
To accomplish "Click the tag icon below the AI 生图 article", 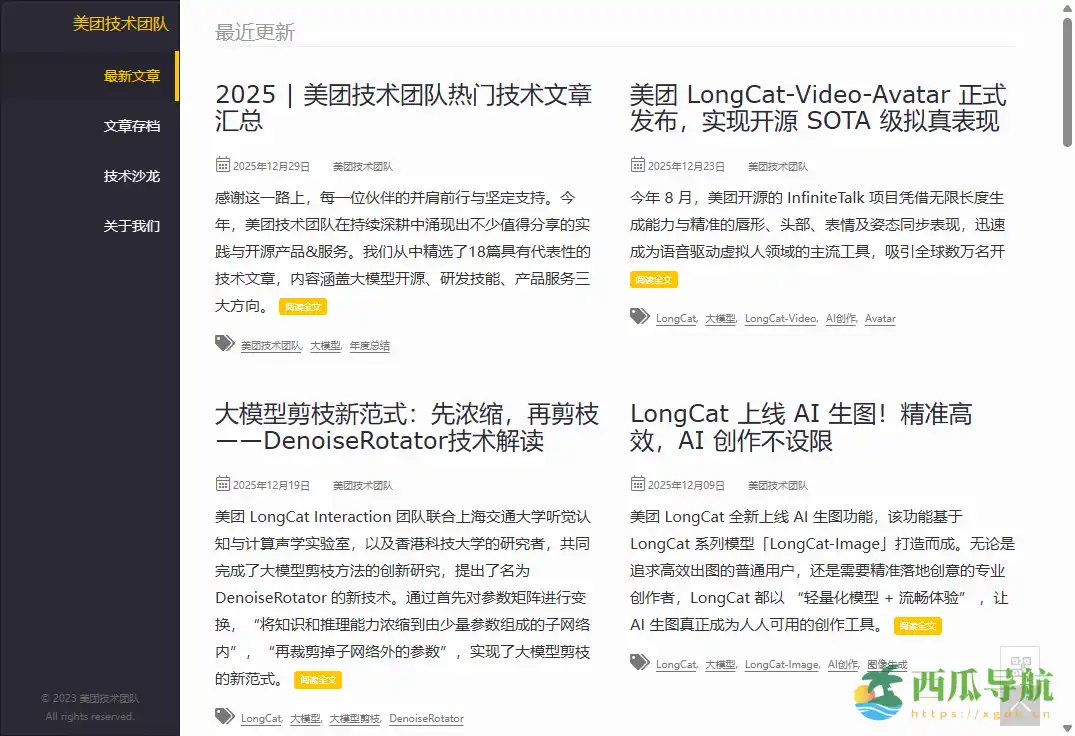I will (x=638, y=661).
